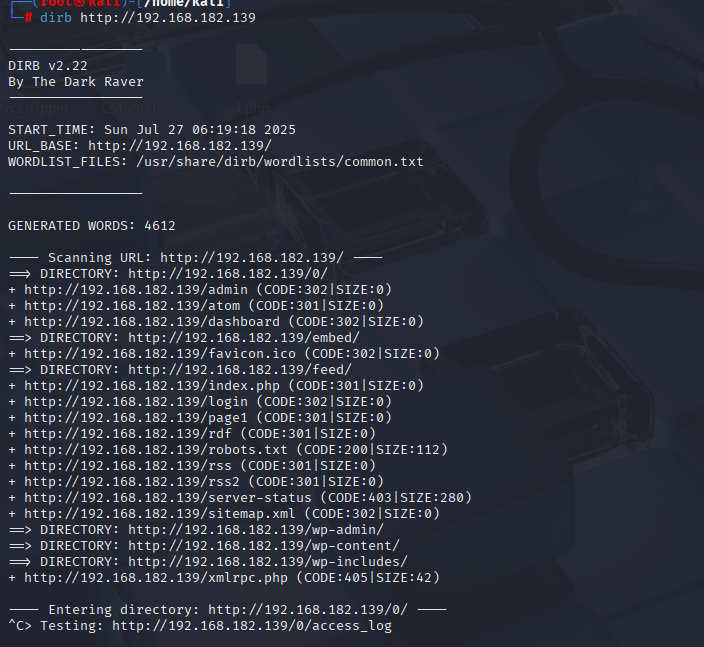Click the robots.txt result line
704x647 pixels.
tap(228, 450)
